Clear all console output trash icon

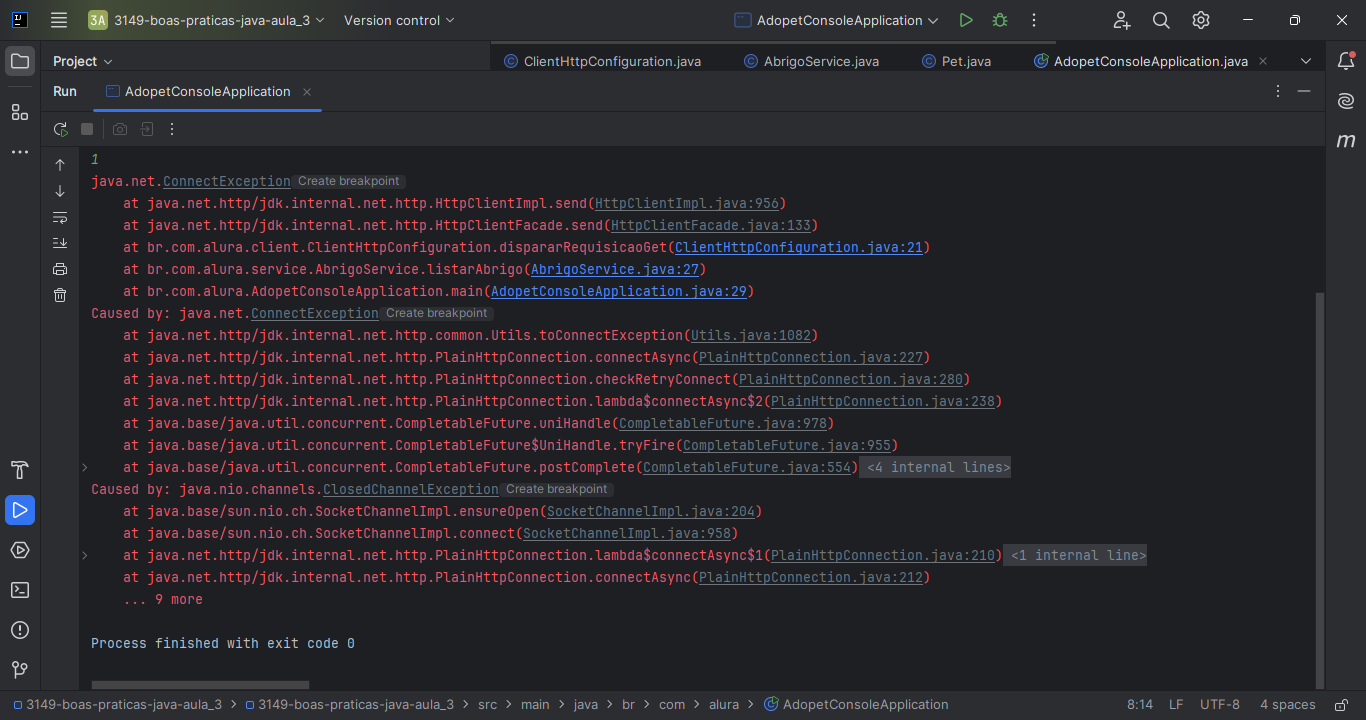pyautogui.click(x=60, y=295)
